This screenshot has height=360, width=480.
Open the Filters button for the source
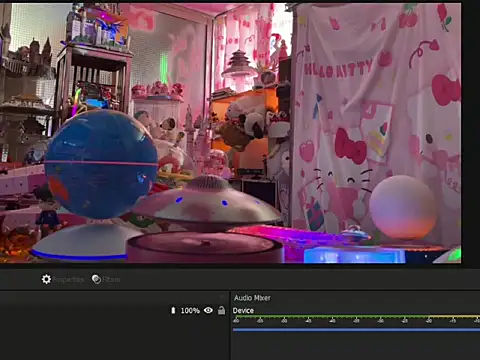pyautogui.click(x=106, y=279)
